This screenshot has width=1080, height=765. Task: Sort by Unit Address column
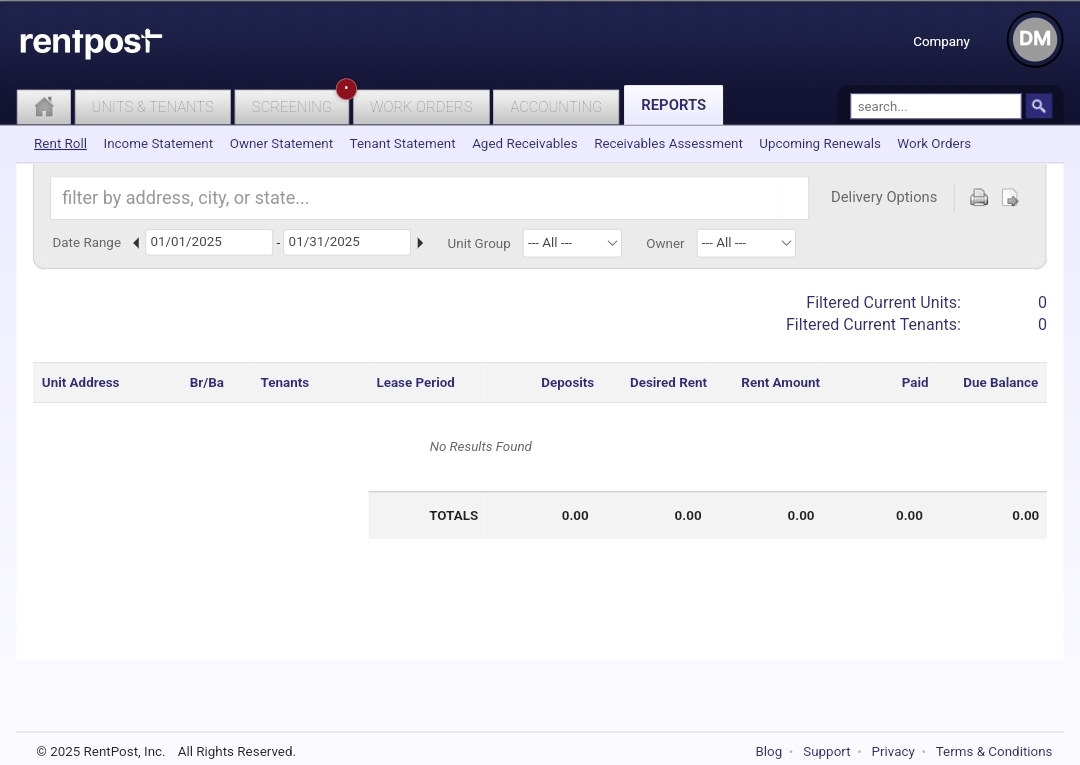pos(81,383)
